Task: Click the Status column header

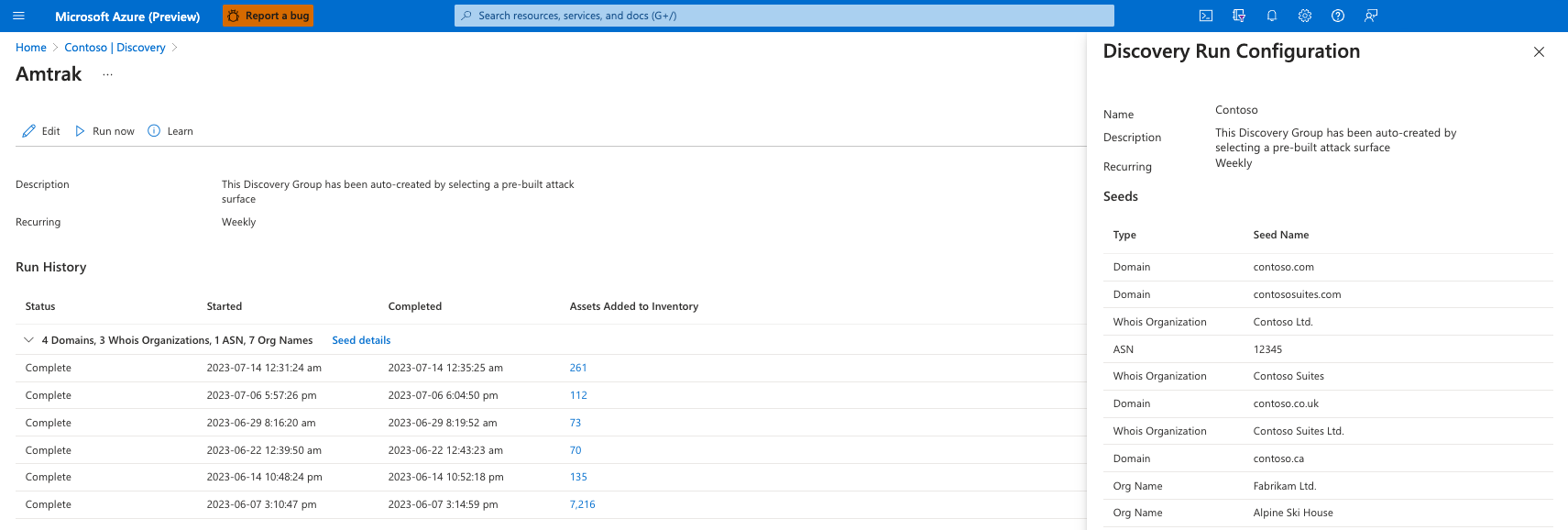Action: pyautogui.click(x=40, y=306)
